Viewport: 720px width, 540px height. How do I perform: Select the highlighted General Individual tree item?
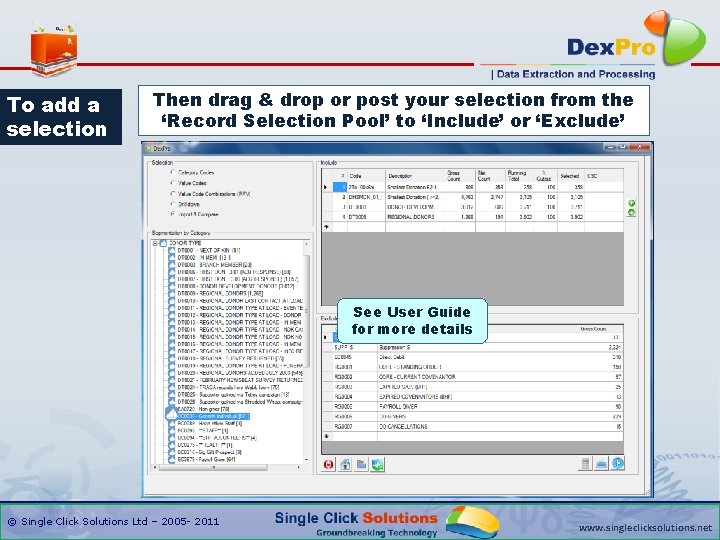click(x=214, y=416)
